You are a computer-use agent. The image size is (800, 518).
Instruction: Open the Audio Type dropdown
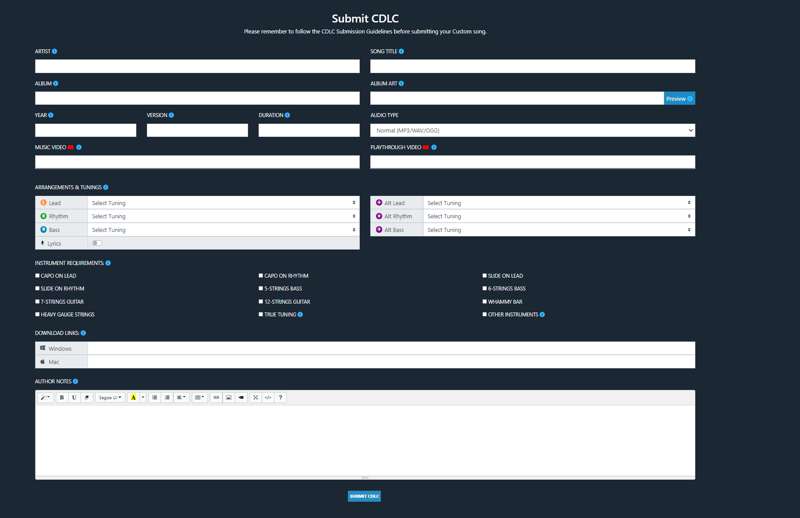click(x=532, y=130)
